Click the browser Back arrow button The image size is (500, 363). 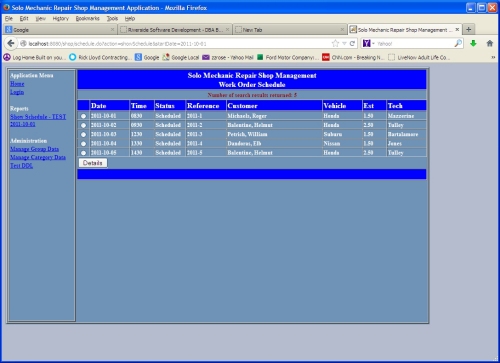[11, 43]
